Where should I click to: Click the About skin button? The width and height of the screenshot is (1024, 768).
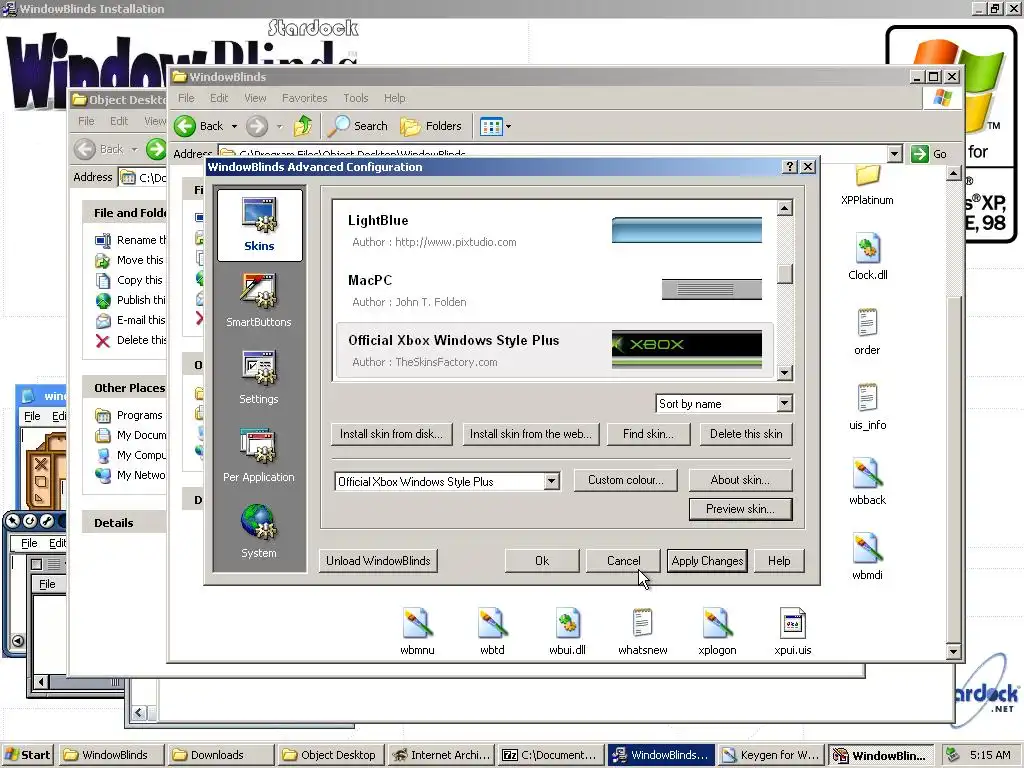(x=741, y=480)
